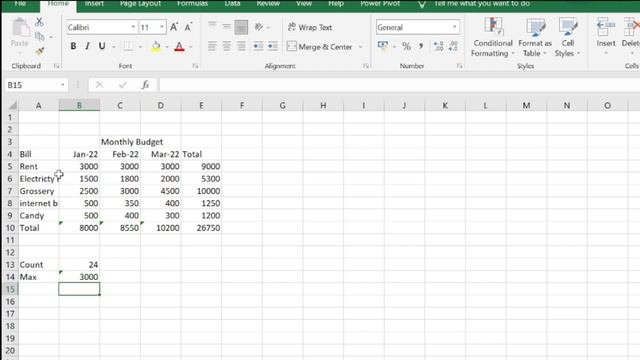Open Conditional Formatting menu
This screenshot has height=360, width=640.
pyautogui.click(x=493, y=37)
